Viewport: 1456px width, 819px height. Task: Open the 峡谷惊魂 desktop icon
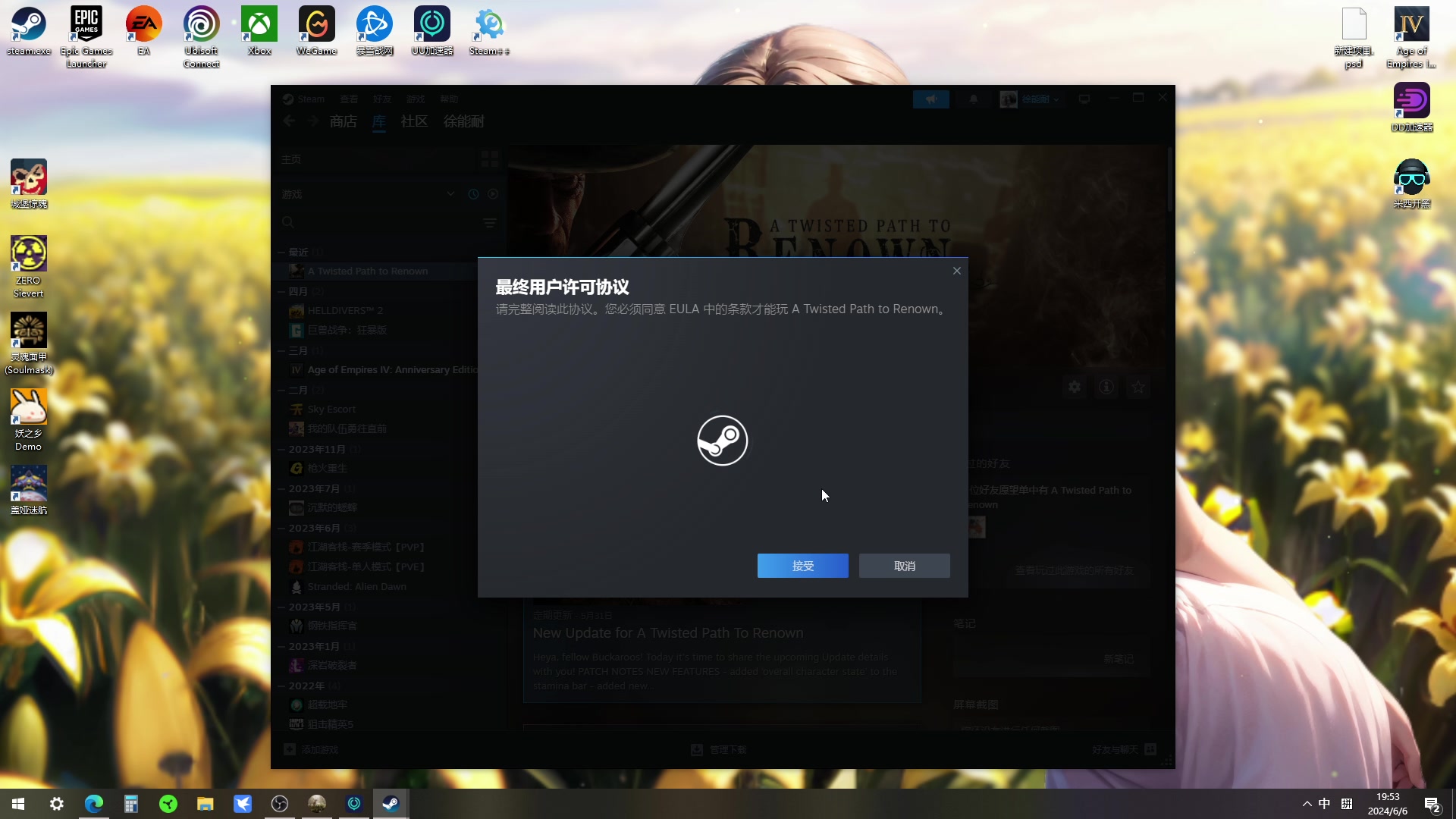point(29,184)
